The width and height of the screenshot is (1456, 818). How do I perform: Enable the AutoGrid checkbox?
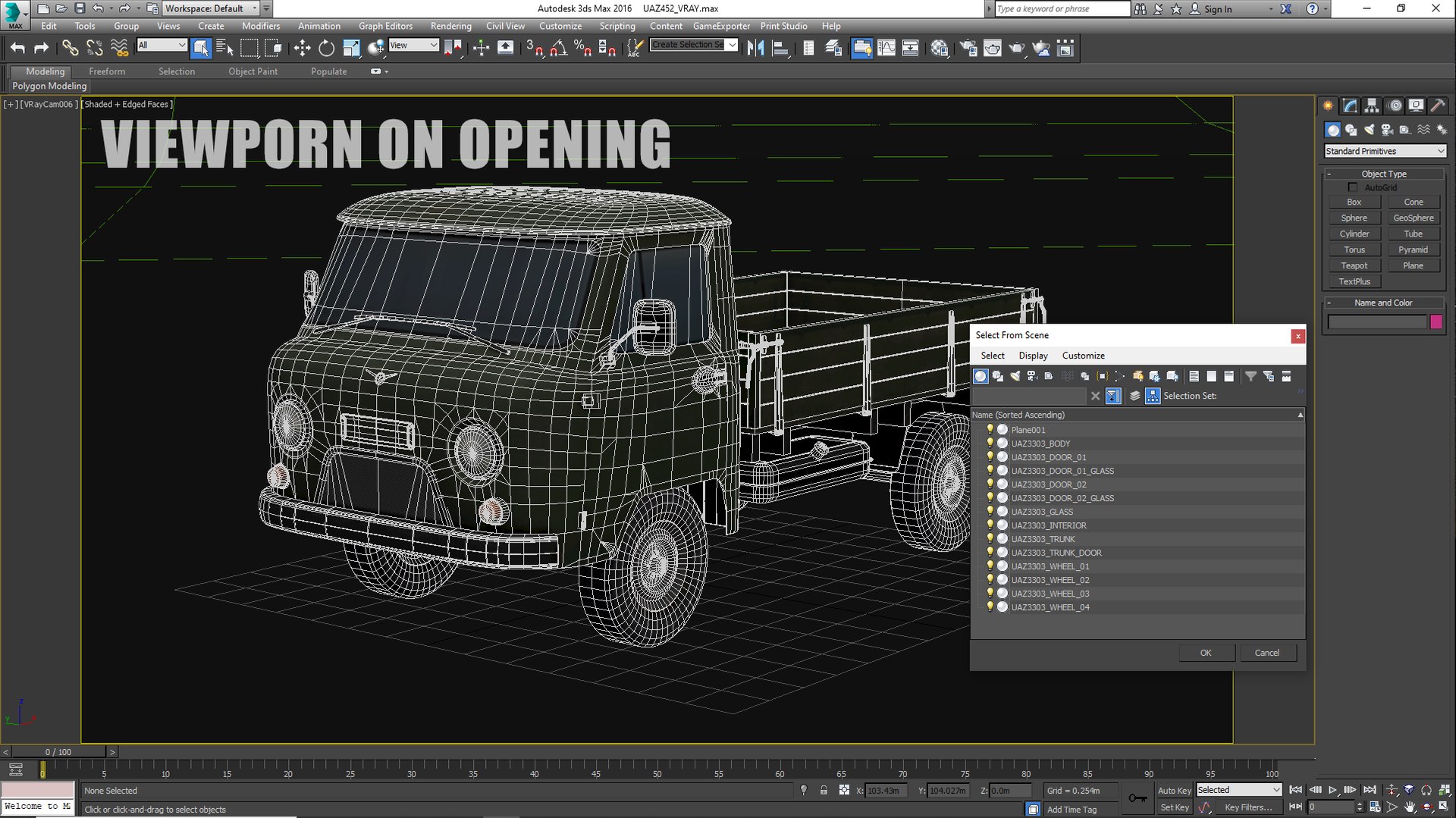[1353, 187]
